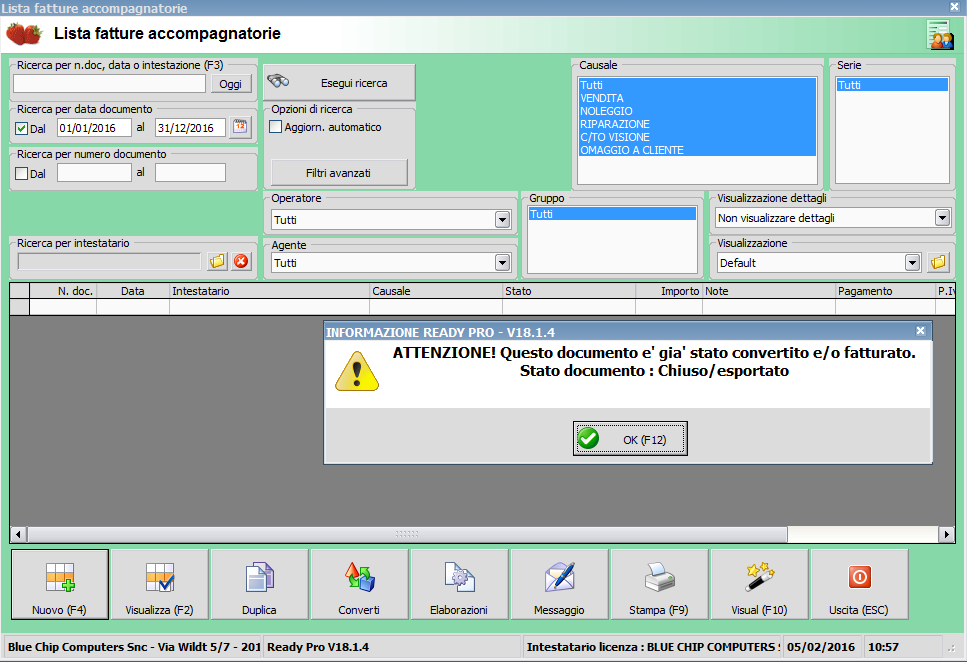Select VENDITA in Causale list
The width and height of the screenshot is (967, 662).
pos(697,98)
